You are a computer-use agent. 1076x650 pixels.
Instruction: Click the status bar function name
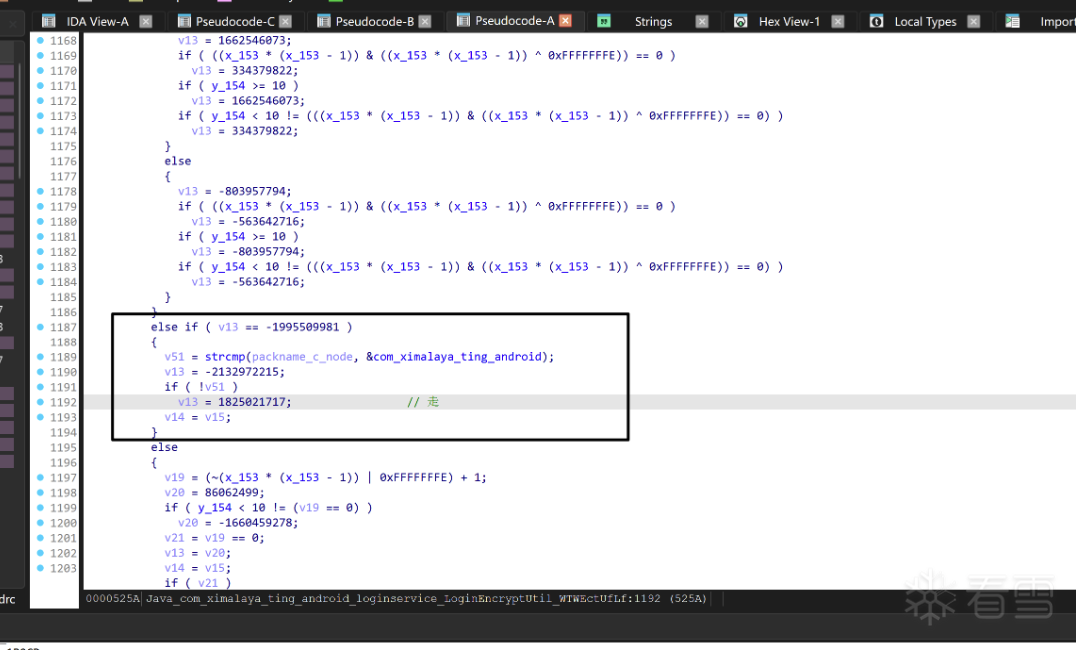(x=404, y=599)
